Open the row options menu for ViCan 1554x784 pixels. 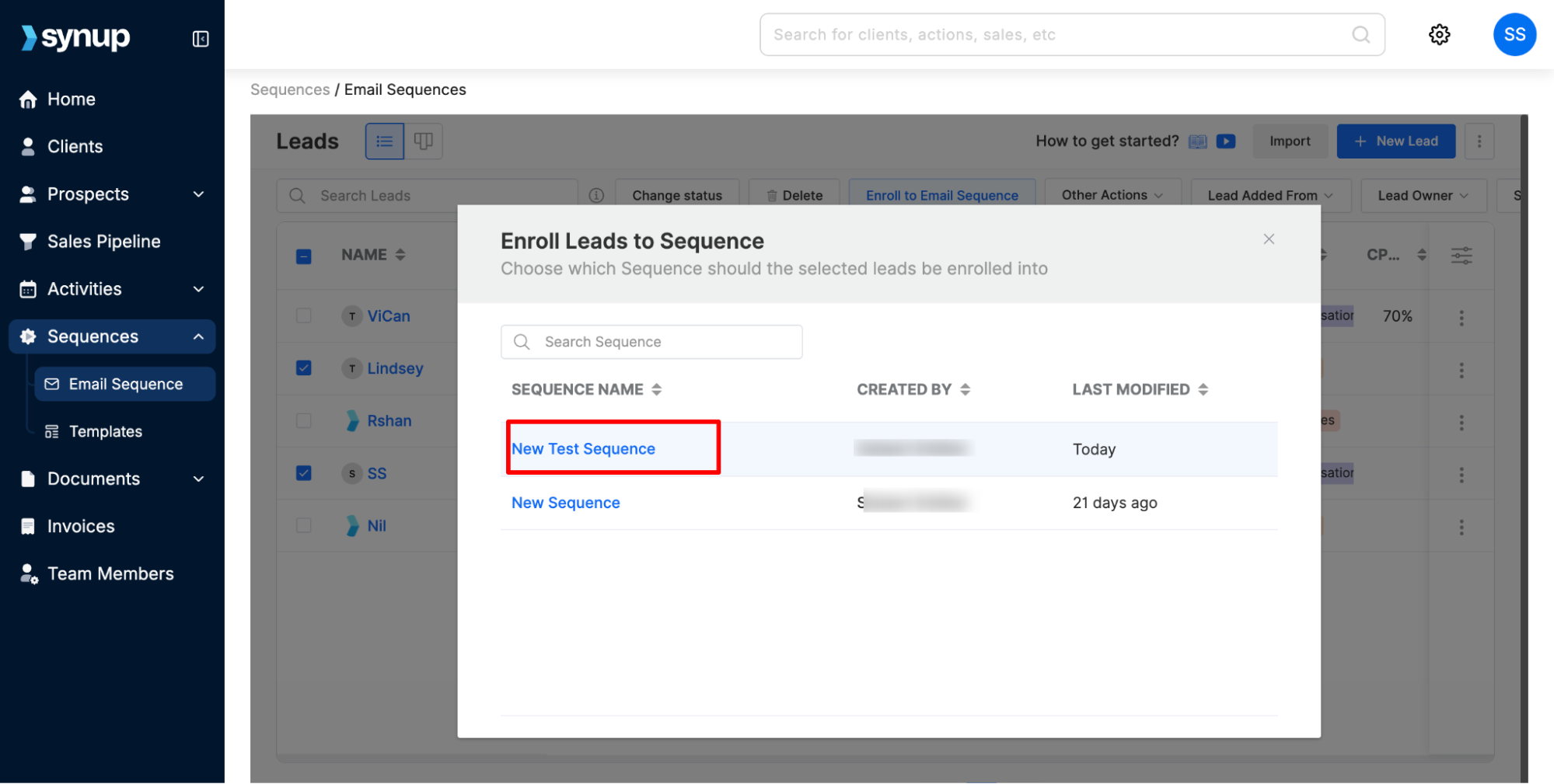click(1461, 318)
